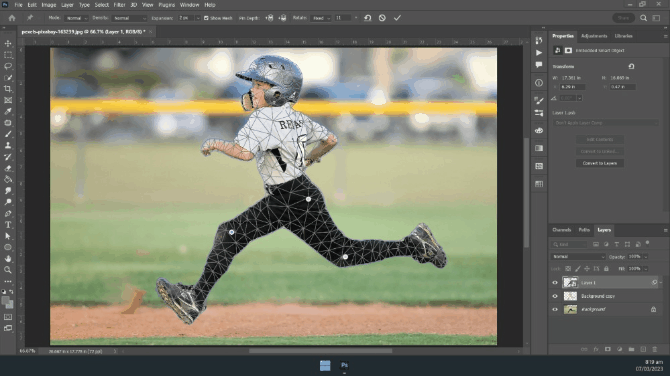Screen dimensions: 670x376
Task: Switch to the Channels tab
Action: 561,230
